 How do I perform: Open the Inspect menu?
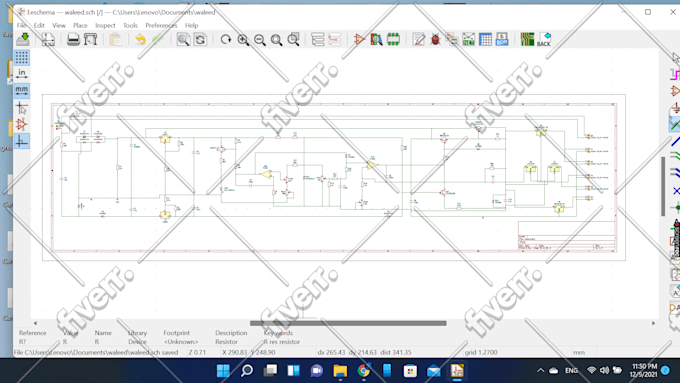coord(105,26)
